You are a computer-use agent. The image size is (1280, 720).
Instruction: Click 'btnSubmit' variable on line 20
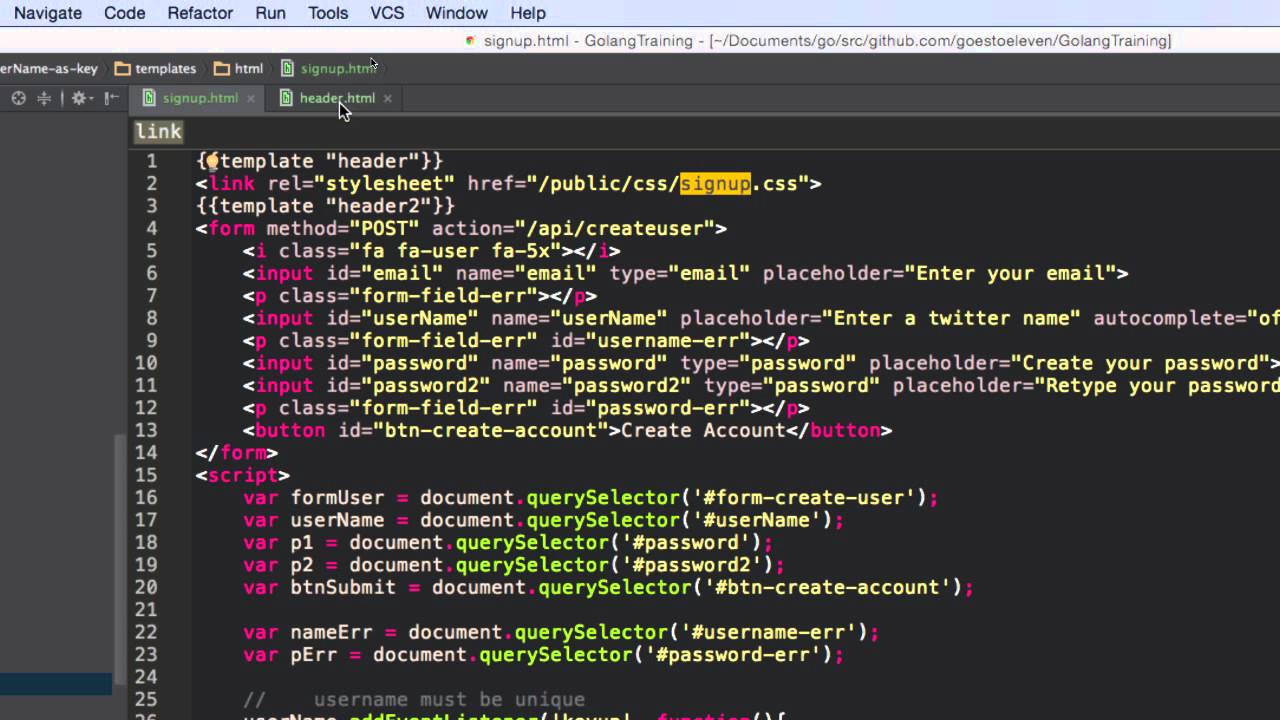344,588
